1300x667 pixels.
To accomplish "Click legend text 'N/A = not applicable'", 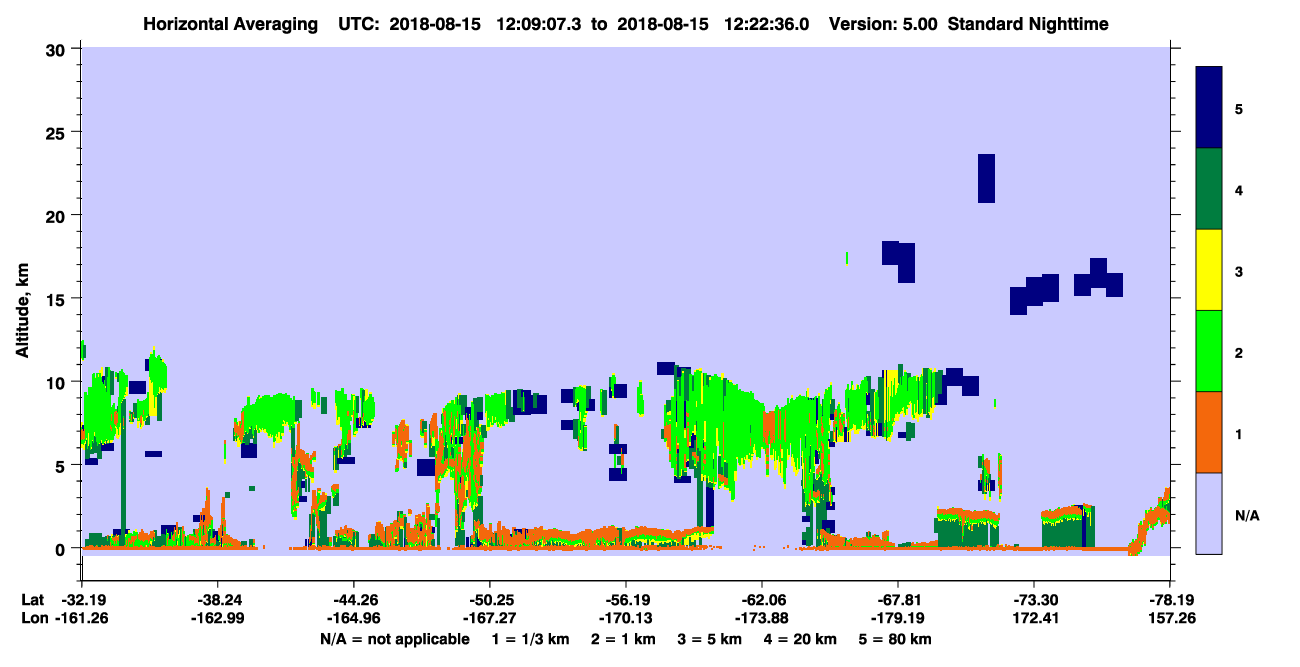I will 394,639.
